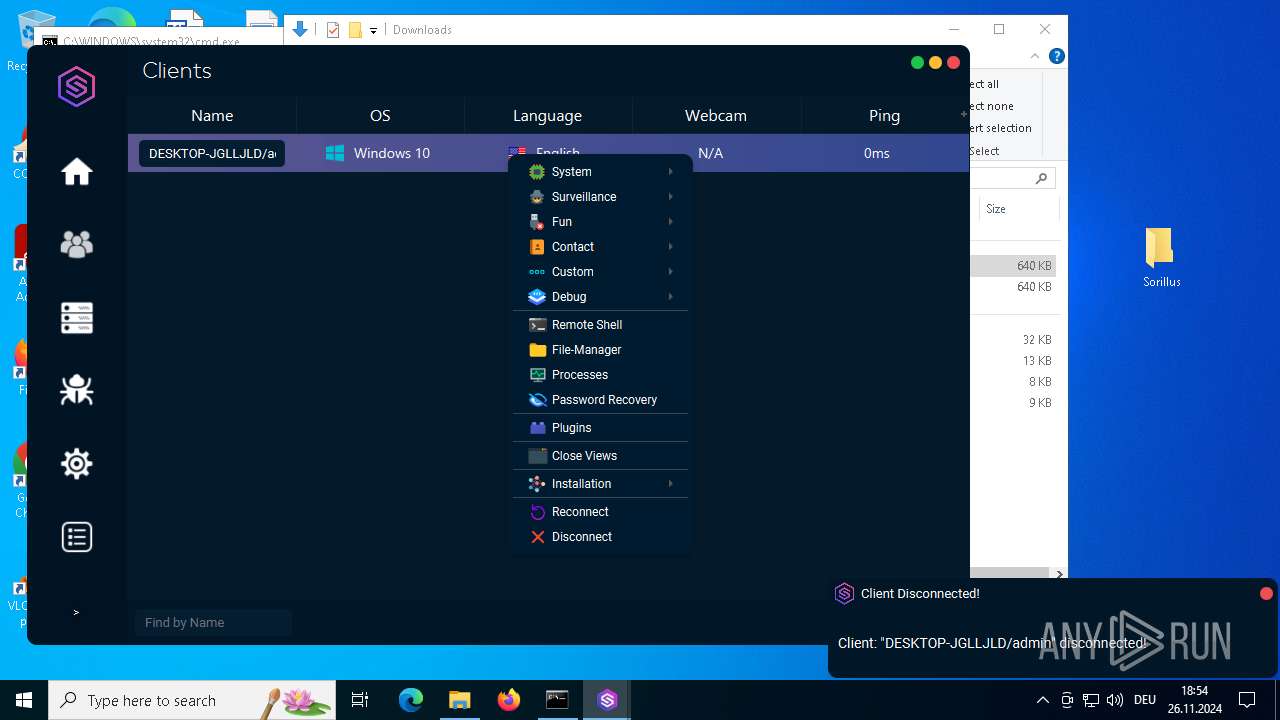The image size is (1280, 720).
Task: Choose Processes in the context menu
Action: point(601,375)
